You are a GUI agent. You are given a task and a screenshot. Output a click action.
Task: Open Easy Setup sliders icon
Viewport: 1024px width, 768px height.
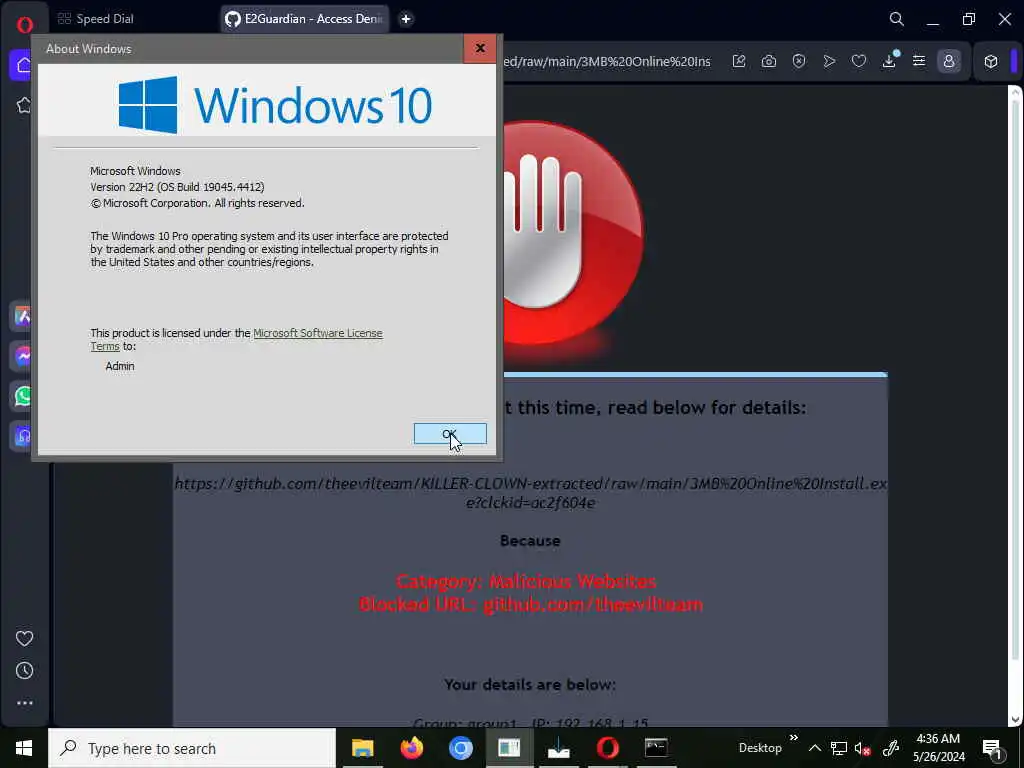919,61
